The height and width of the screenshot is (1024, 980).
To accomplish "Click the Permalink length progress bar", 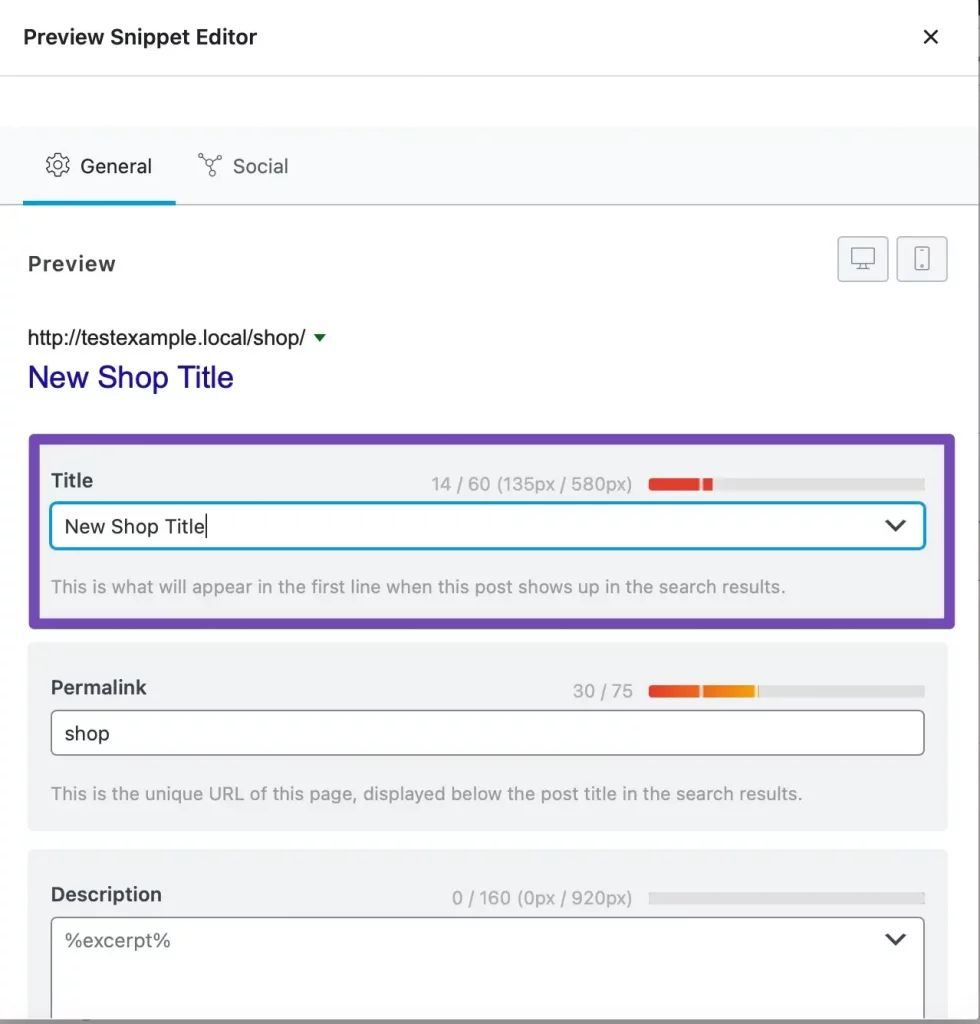I will coord(786,691).
